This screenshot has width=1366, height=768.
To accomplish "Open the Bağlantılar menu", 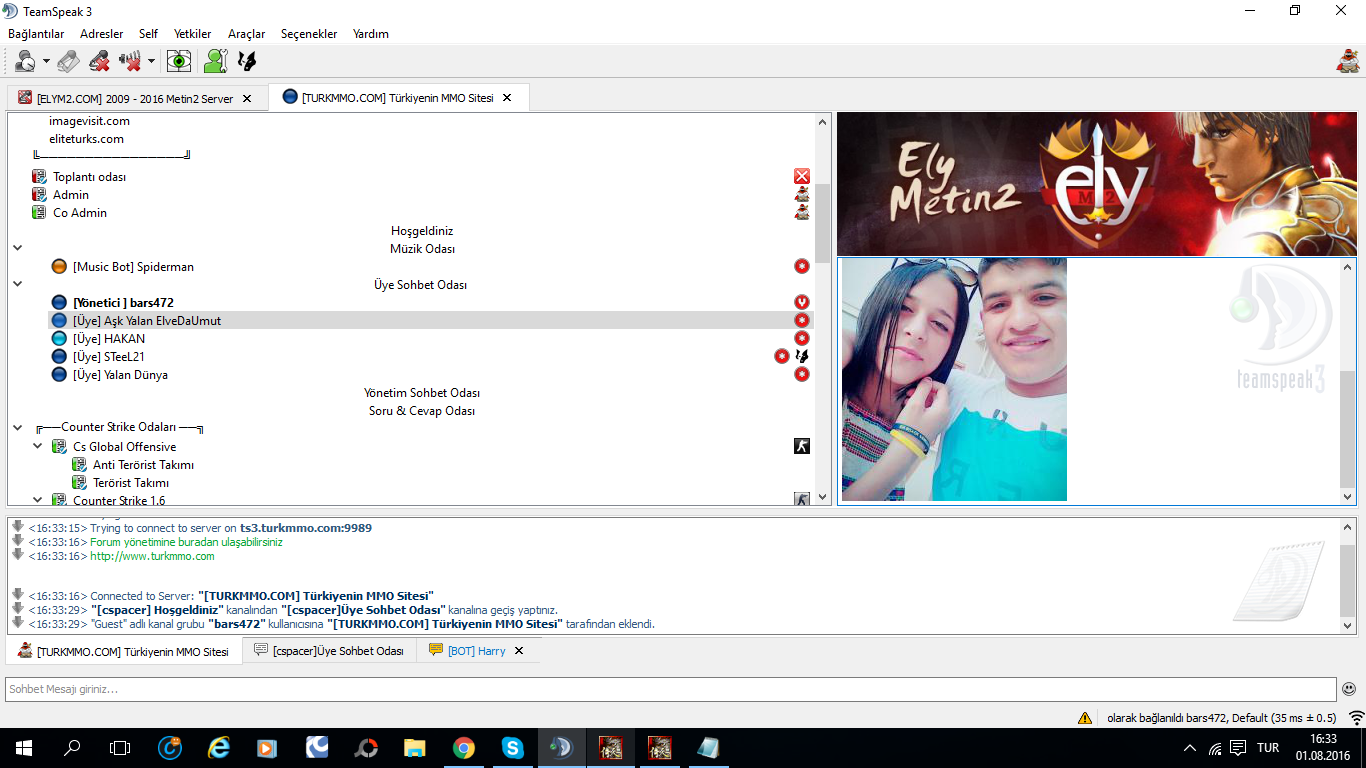I will [36, 34].
